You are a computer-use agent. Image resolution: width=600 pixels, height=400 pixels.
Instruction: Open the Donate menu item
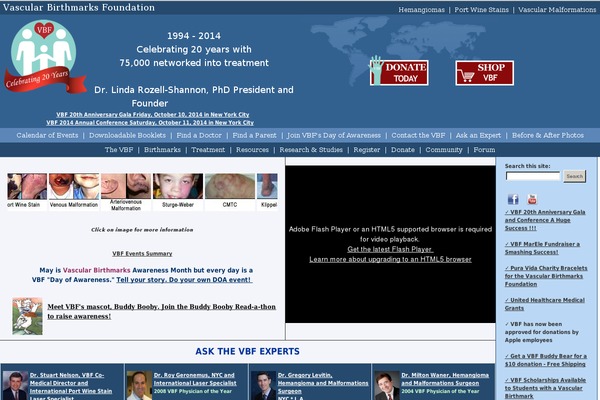(x=403, y=150)
